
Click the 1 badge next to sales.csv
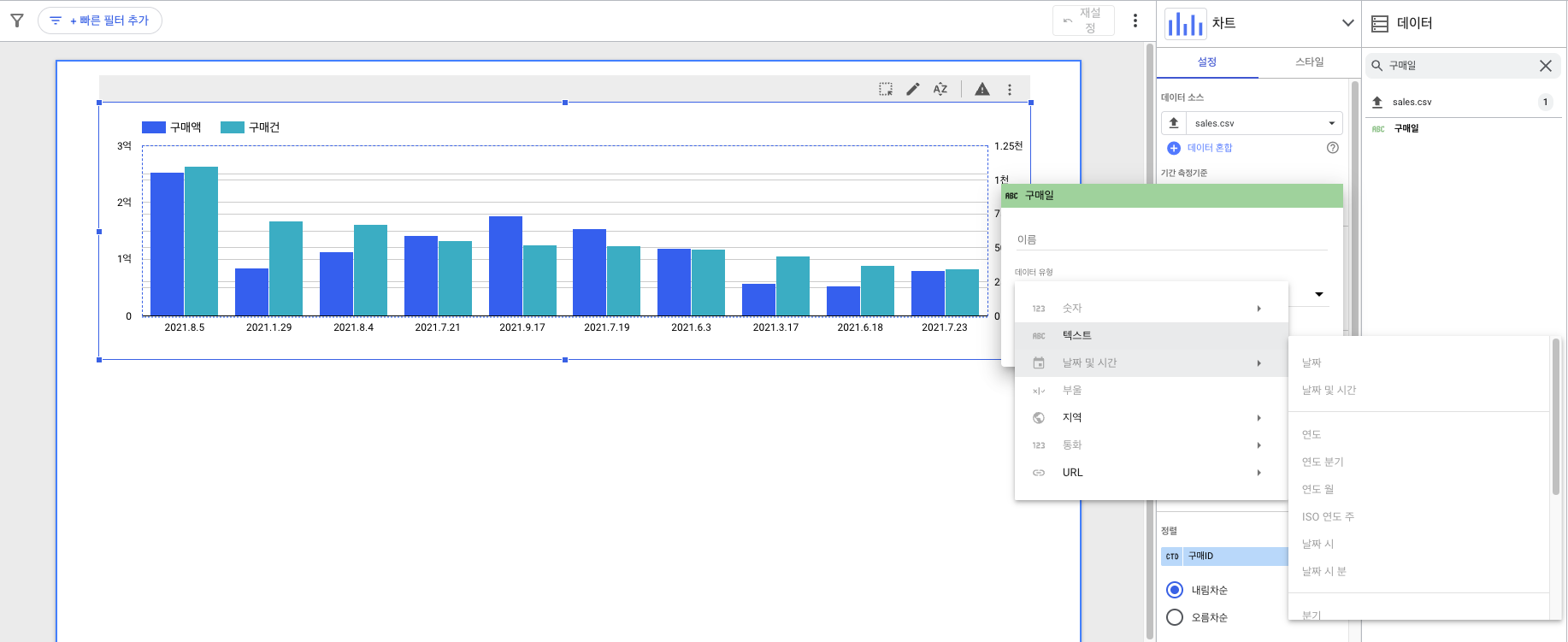click(1545, 103)
